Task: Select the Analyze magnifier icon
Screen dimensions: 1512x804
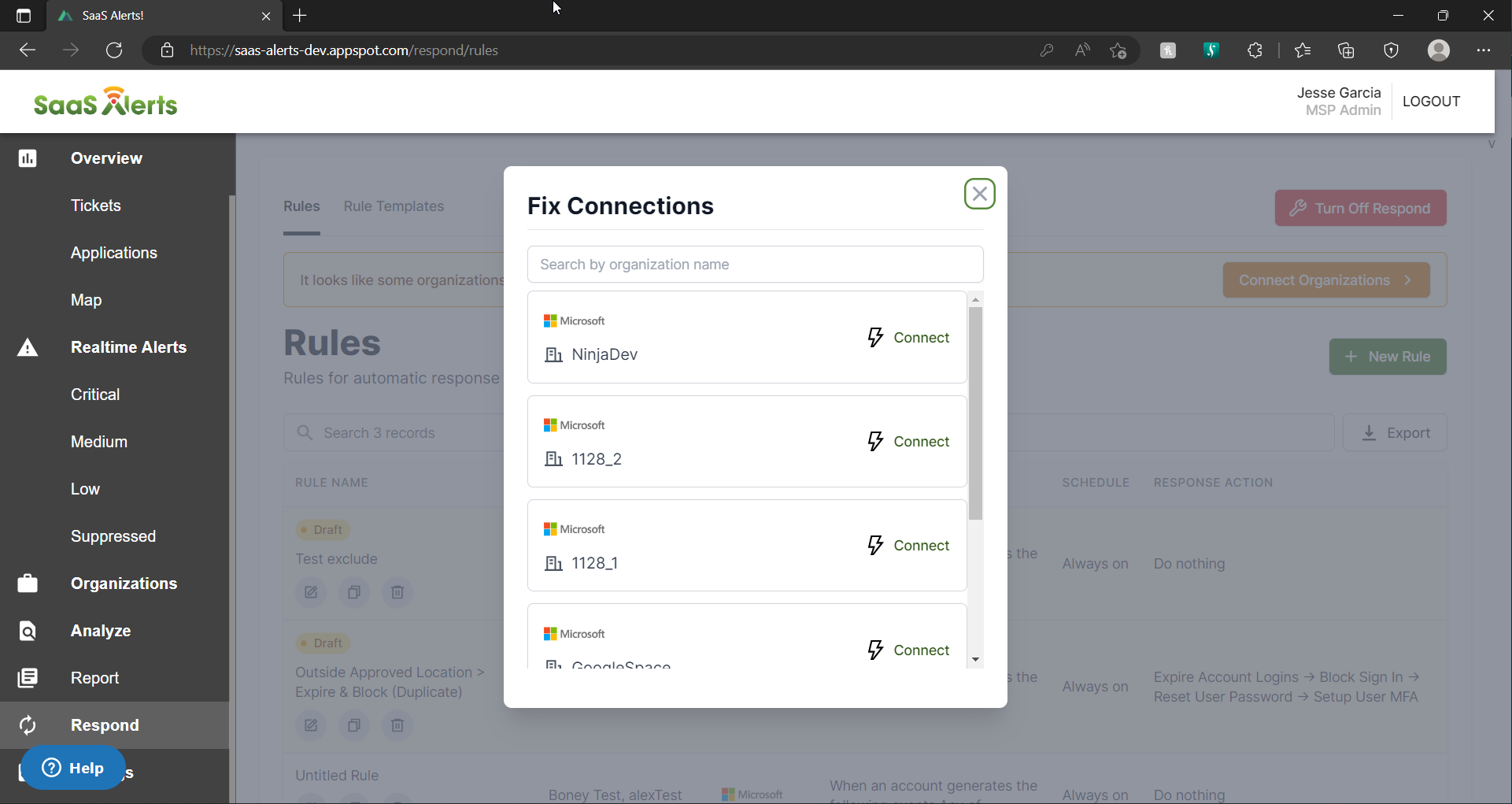Action: (x=28, y=630)
